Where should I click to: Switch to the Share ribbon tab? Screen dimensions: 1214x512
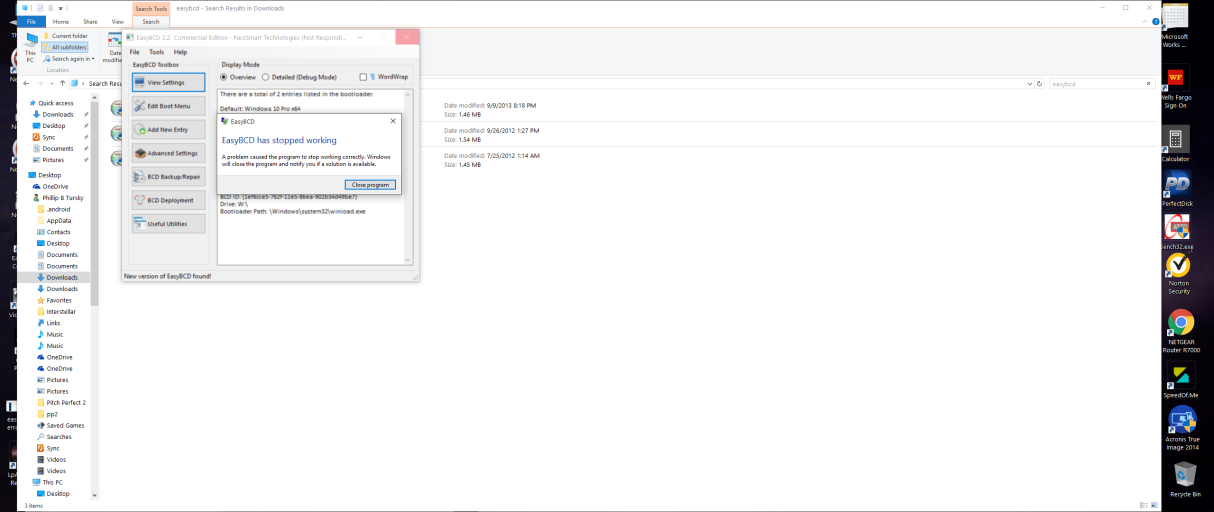coord(90,21)
